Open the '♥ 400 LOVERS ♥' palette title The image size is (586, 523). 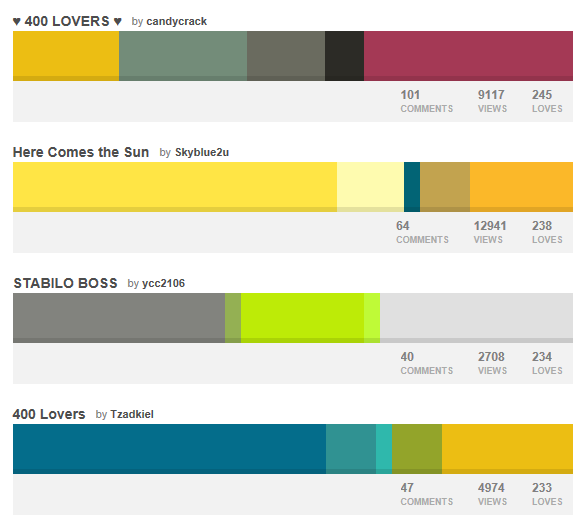click(x=67, y=21)
